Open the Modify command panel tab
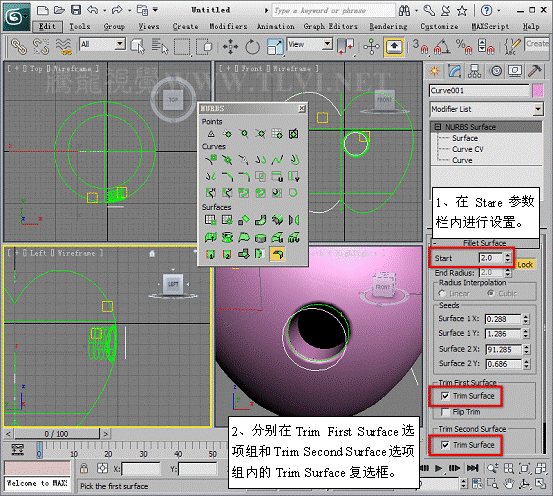This screenshot has height=496, width=553. 455,71
